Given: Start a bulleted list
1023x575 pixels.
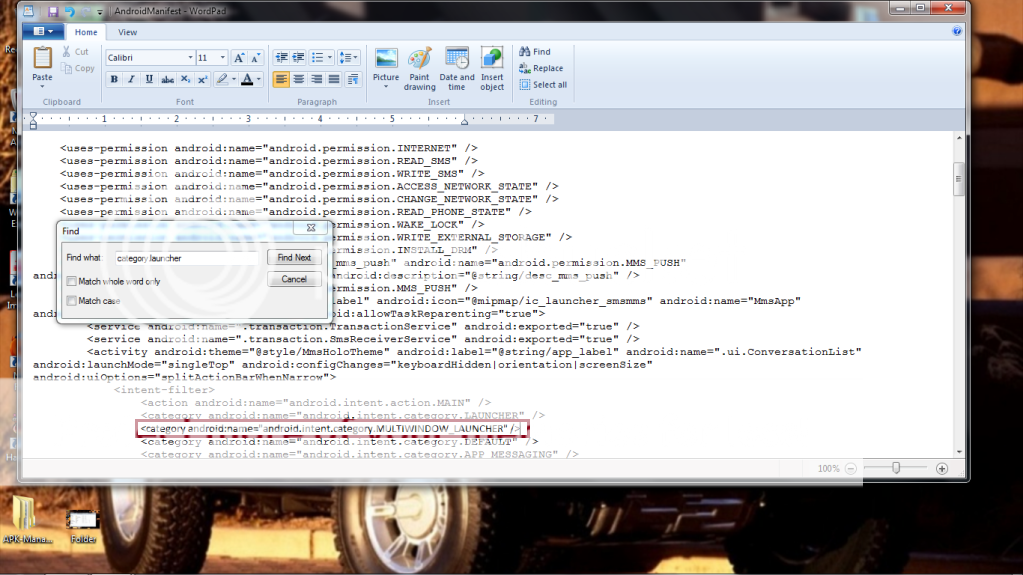Looking at the screenshot, I should click(x=318, y=57).
